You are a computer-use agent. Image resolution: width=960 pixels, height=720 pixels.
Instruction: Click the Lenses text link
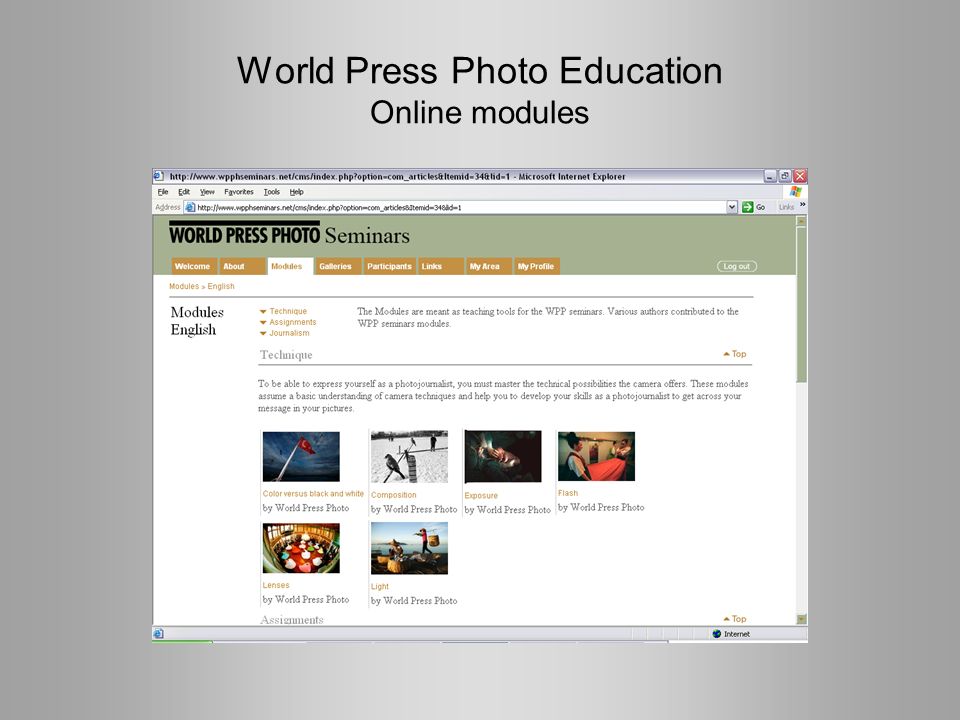click(276, 585)
